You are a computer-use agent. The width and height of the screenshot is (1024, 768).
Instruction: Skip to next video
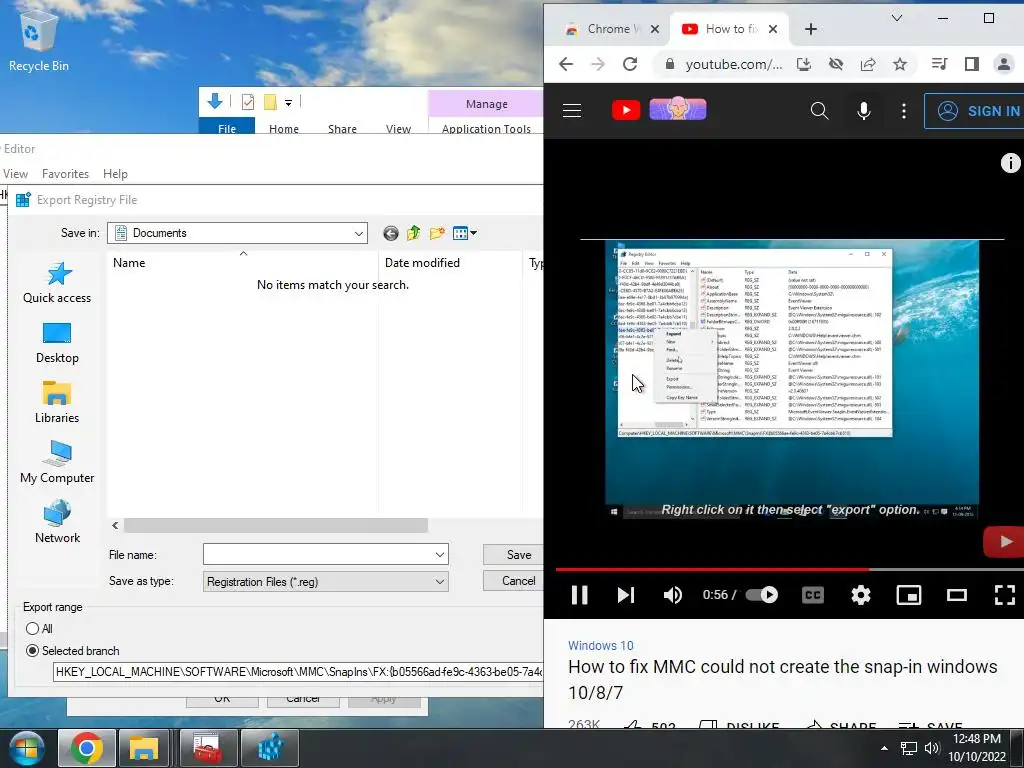click(626, 594)
